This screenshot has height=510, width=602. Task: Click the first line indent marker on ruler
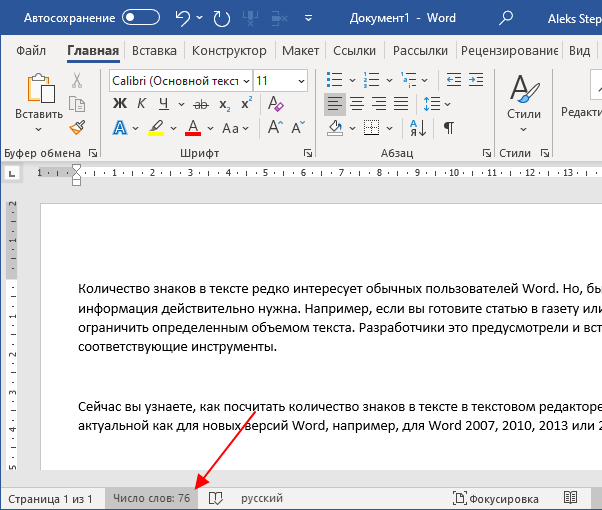point(76,169)
